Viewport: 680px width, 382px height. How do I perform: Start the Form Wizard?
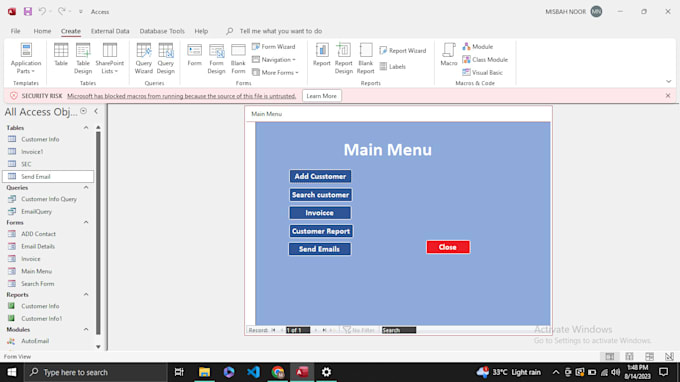[x=274, y=46]
